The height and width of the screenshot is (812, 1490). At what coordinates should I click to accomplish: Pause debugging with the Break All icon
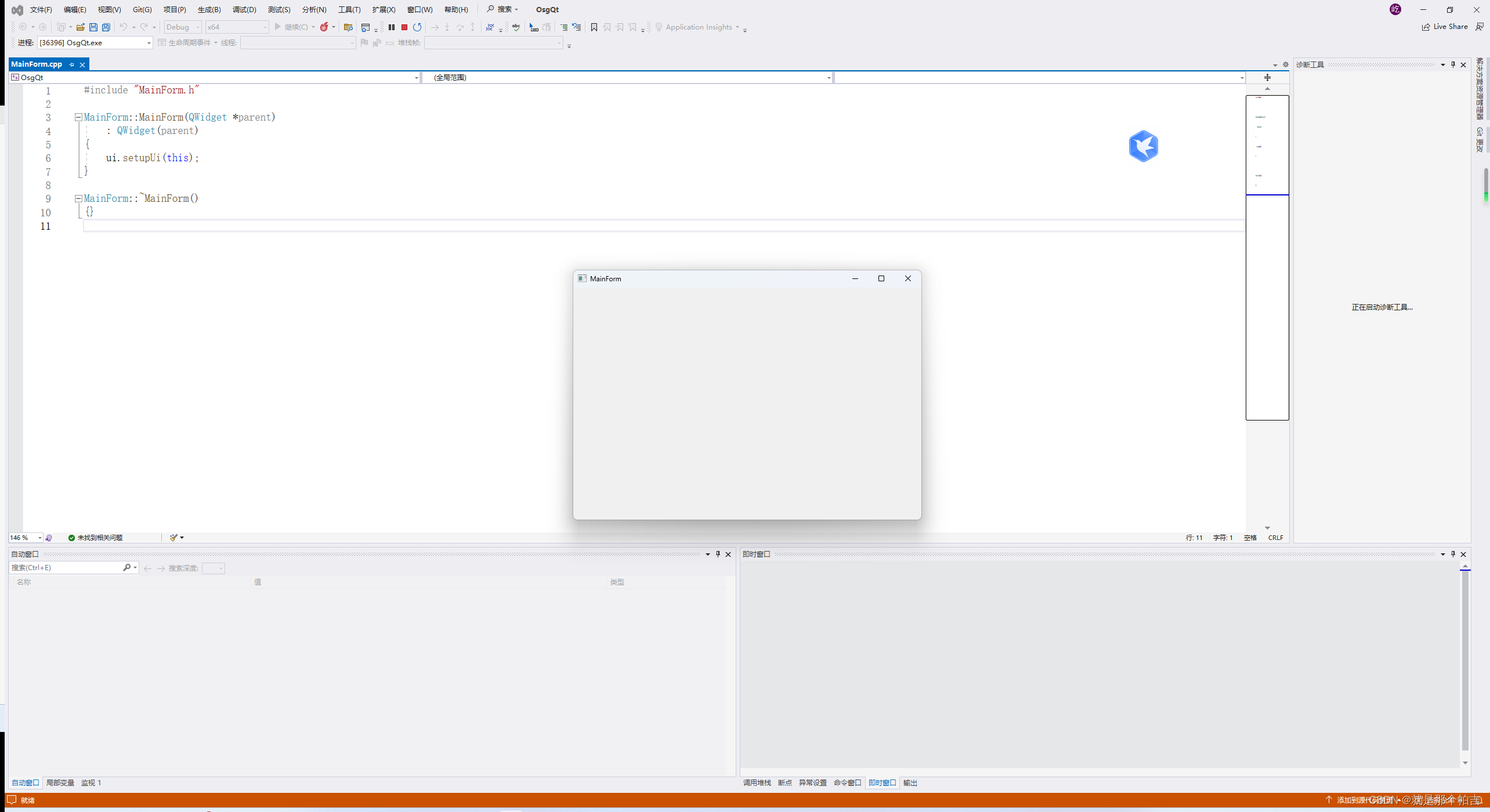tap(392, 27)
